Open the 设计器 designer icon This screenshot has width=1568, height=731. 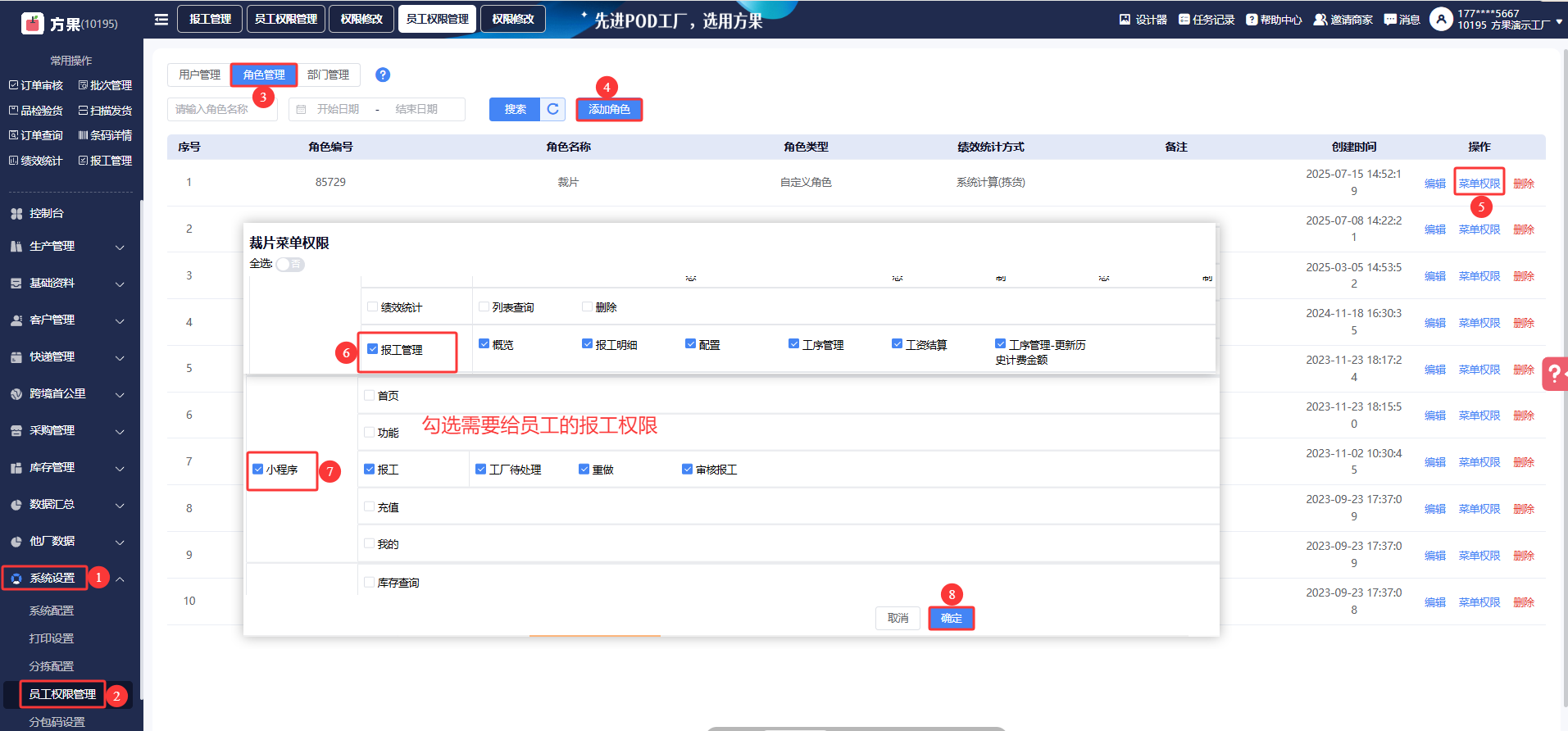[x=1125, y=20]
